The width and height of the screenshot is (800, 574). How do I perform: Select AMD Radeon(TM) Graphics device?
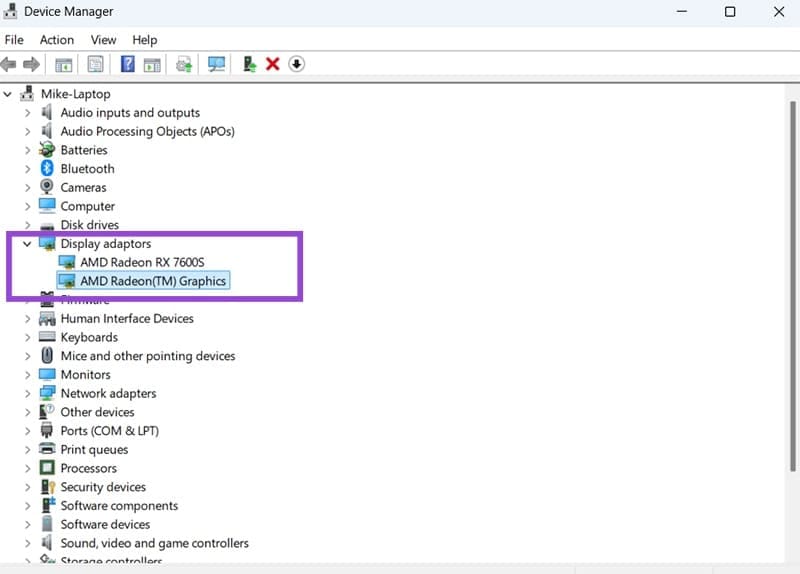coord(153,281)
